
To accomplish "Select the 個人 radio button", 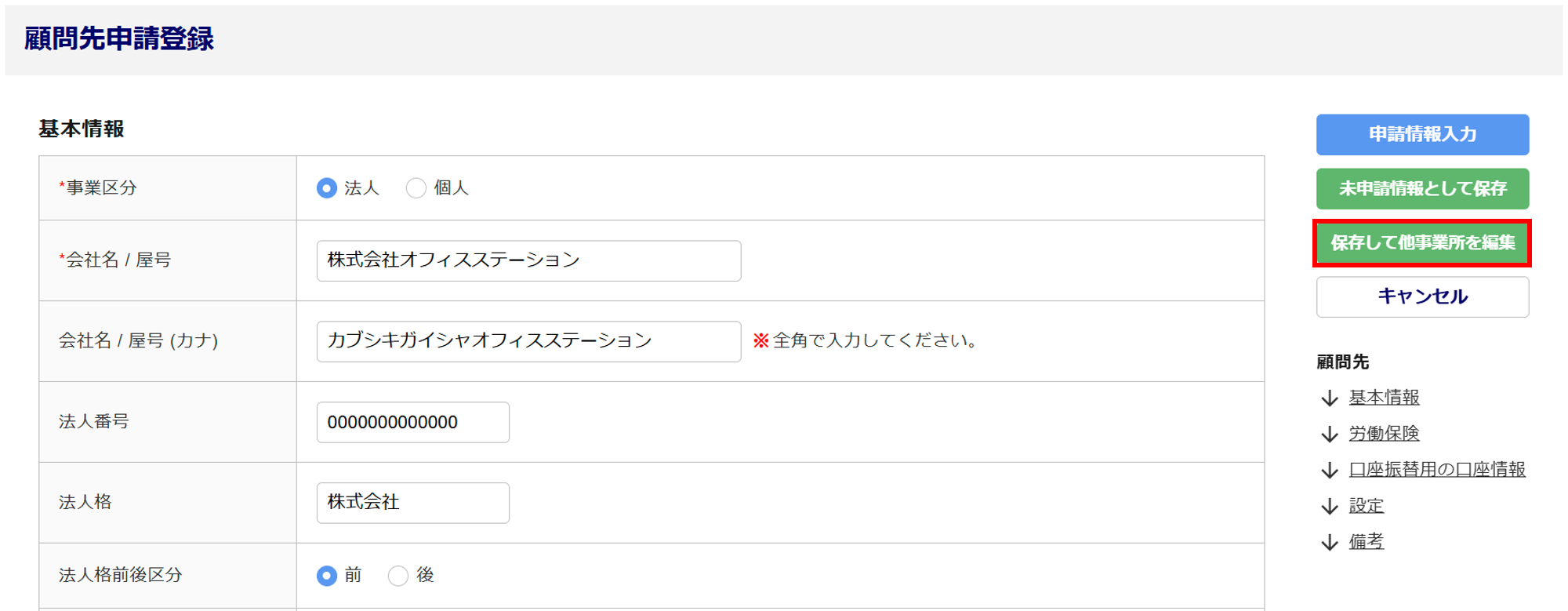I will 416,188.
